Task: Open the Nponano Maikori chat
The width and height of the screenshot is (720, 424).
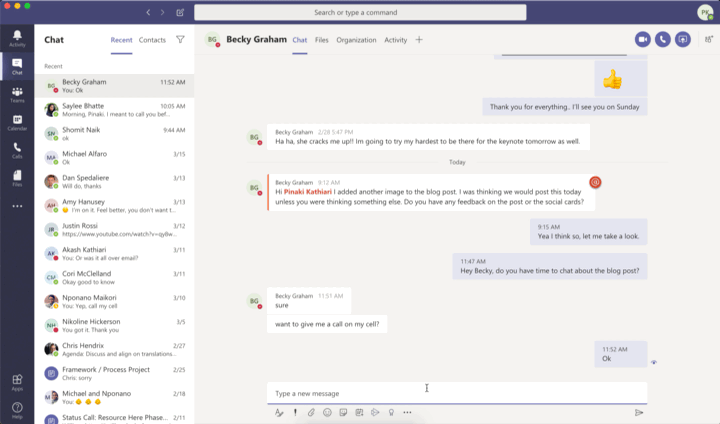Action: (x=114, y=301)
